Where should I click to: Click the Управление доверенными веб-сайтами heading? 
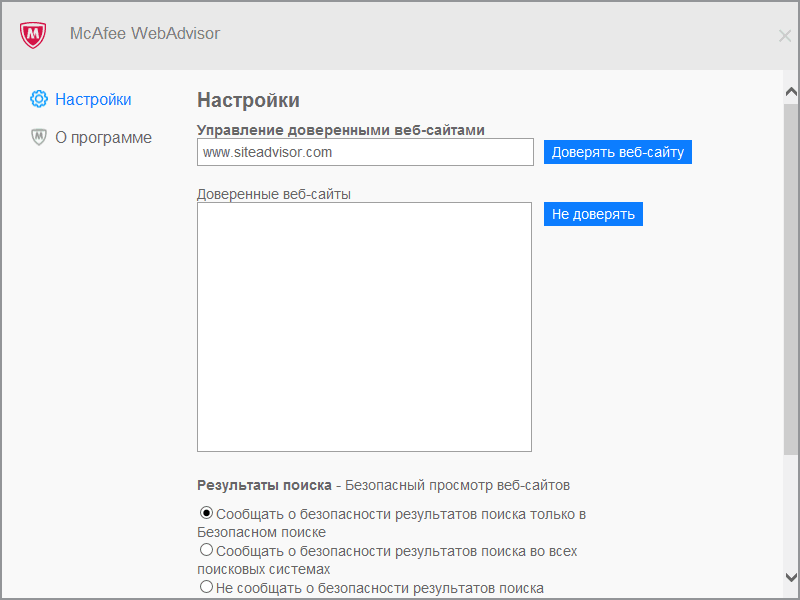(341, 130)
